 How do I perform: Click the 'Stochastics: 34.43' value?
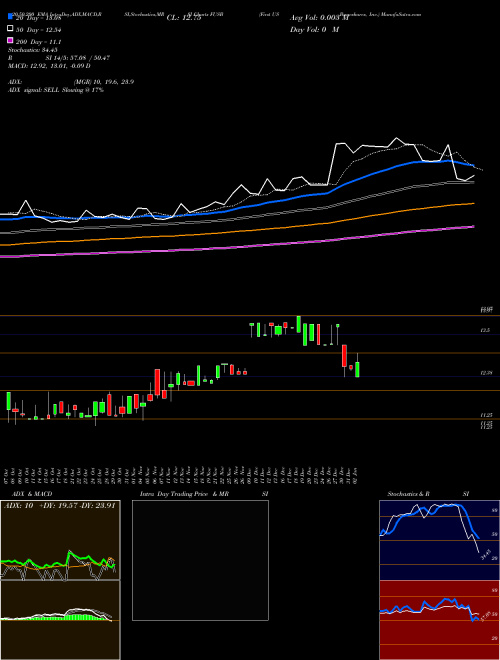[32, 50]
